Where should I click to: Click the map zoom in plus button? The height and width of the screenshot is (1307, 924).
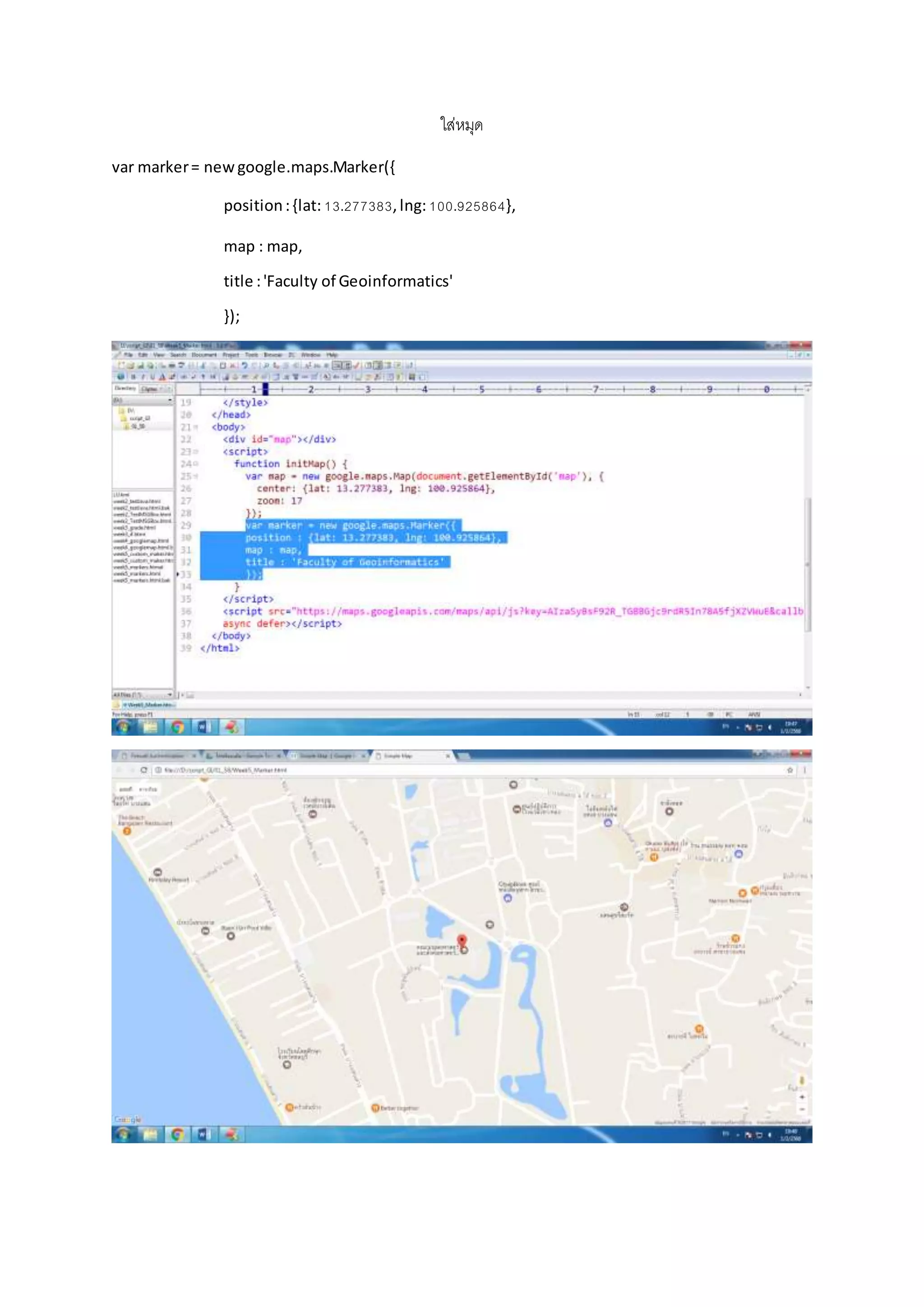pyautogui.click(x=802, y=1096)
